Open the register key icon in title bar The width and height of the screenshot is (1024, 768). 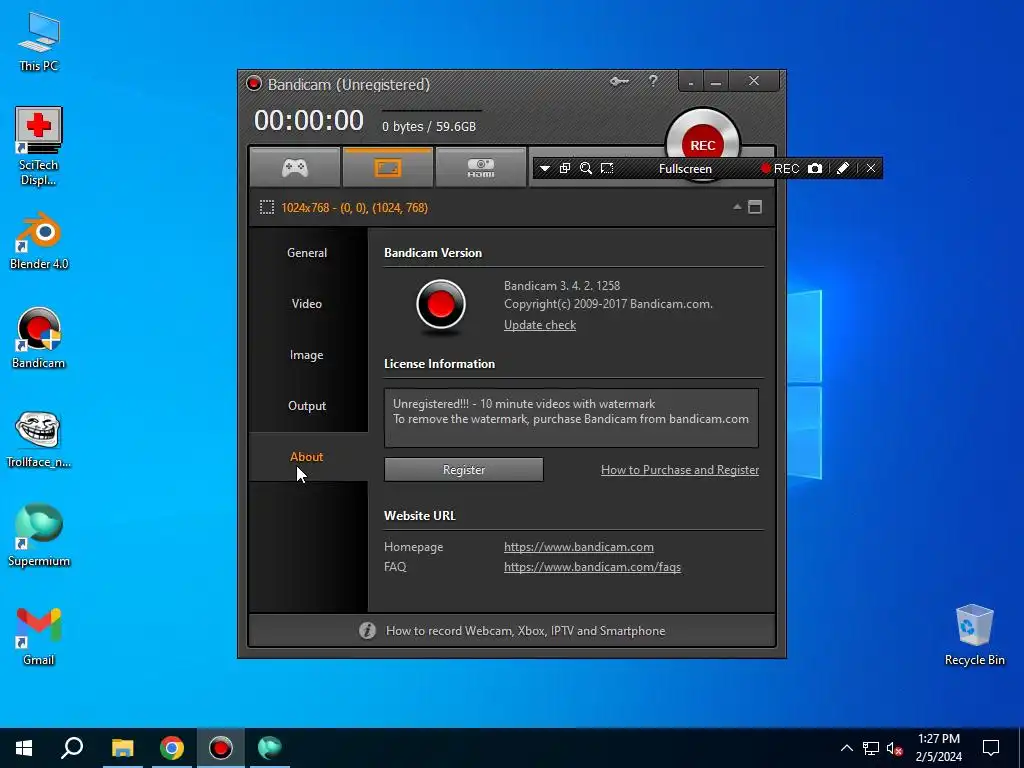coord(619,81)
